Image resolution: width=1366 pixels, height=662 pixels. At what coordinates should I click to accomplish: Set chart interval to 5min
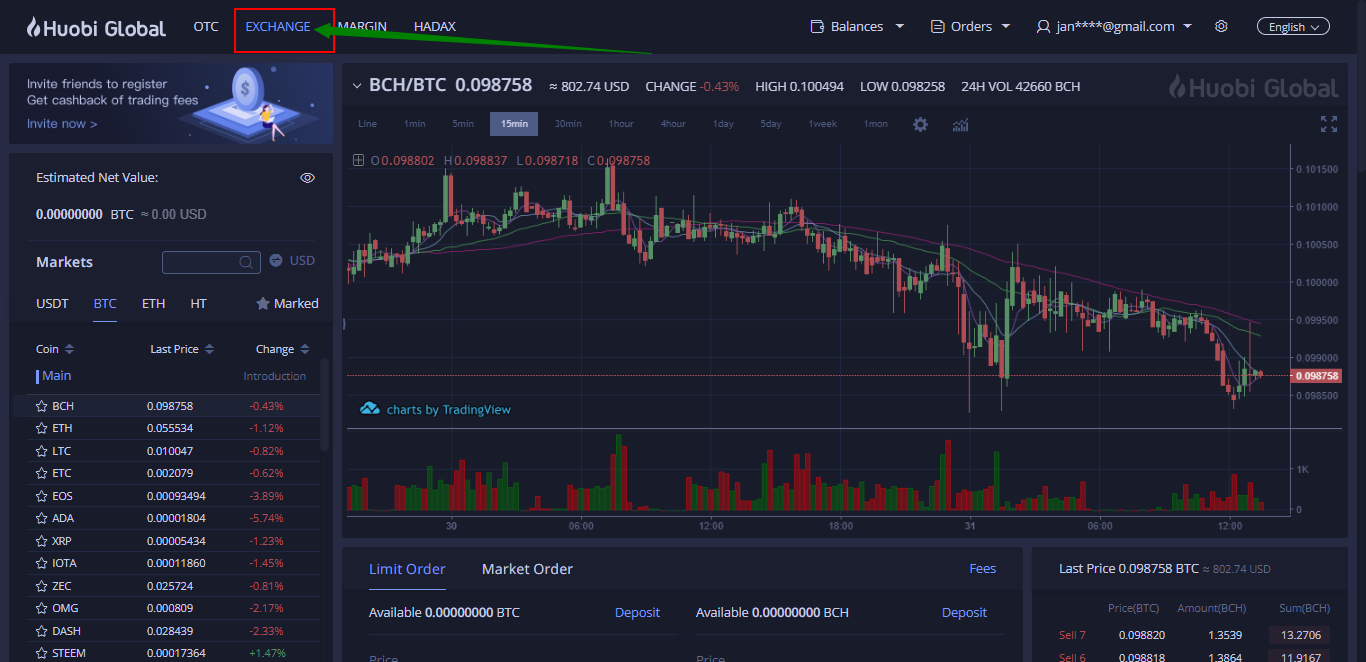(463, 124)
